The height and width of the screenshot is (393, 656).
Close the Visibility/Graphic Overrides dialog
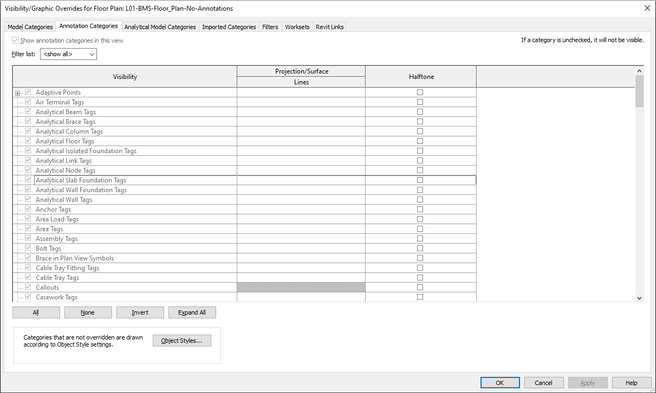click(646, 8)
